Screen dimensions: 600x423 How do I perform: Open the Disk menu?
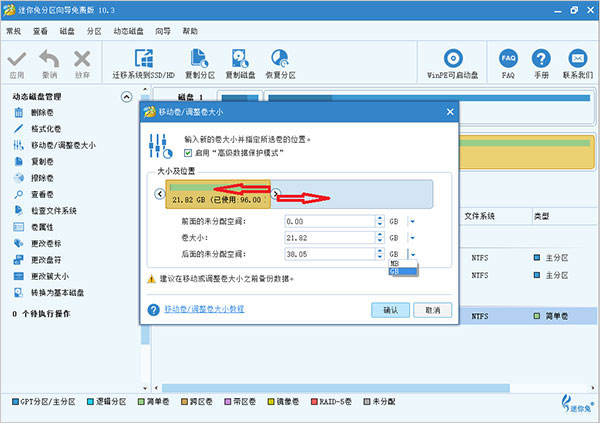[x=67, y=31]
